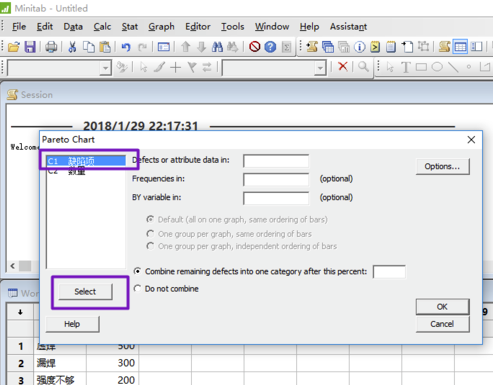Click the Session Window scroll icon at right
Screen dimensions: 493x385
[445, 47]
